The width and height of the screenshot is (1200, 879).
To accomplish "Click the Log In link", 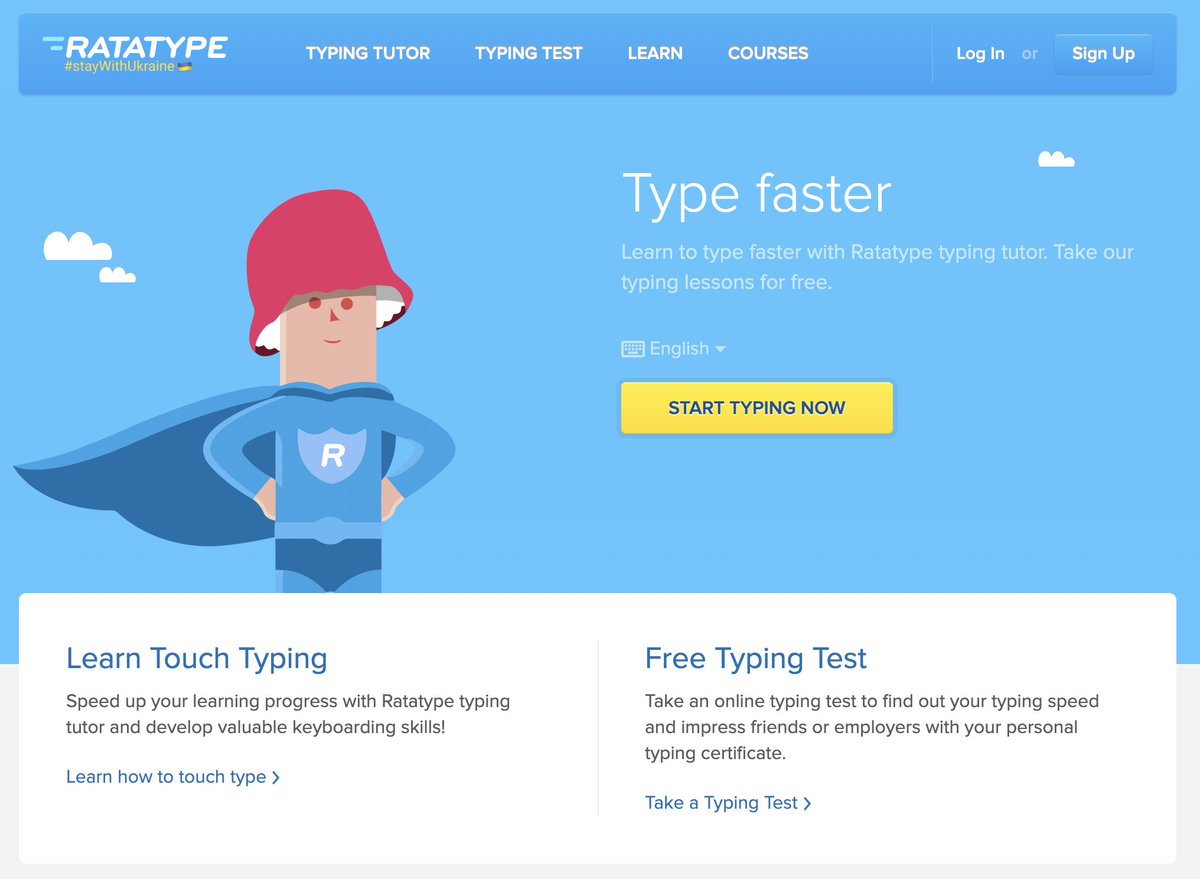I will click(980, 54).
